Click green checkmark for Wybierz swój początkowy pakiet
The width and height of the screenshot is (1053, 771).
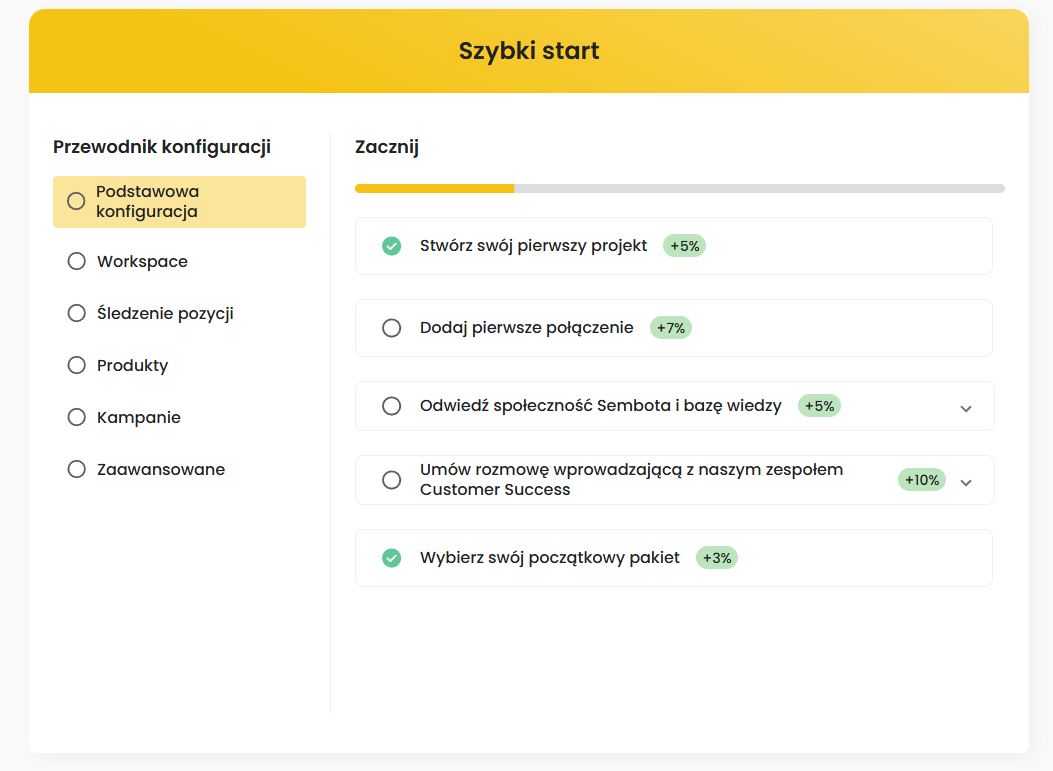pos(392,557)
